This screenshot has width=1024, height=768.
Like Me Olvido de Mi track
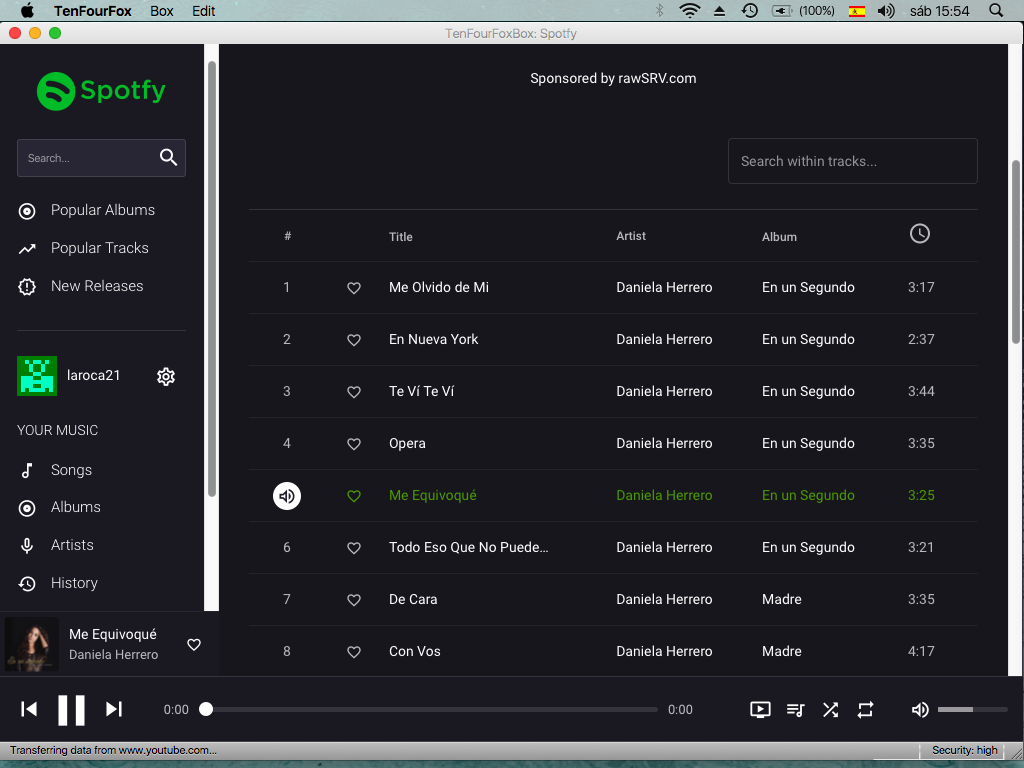(354, 288)
